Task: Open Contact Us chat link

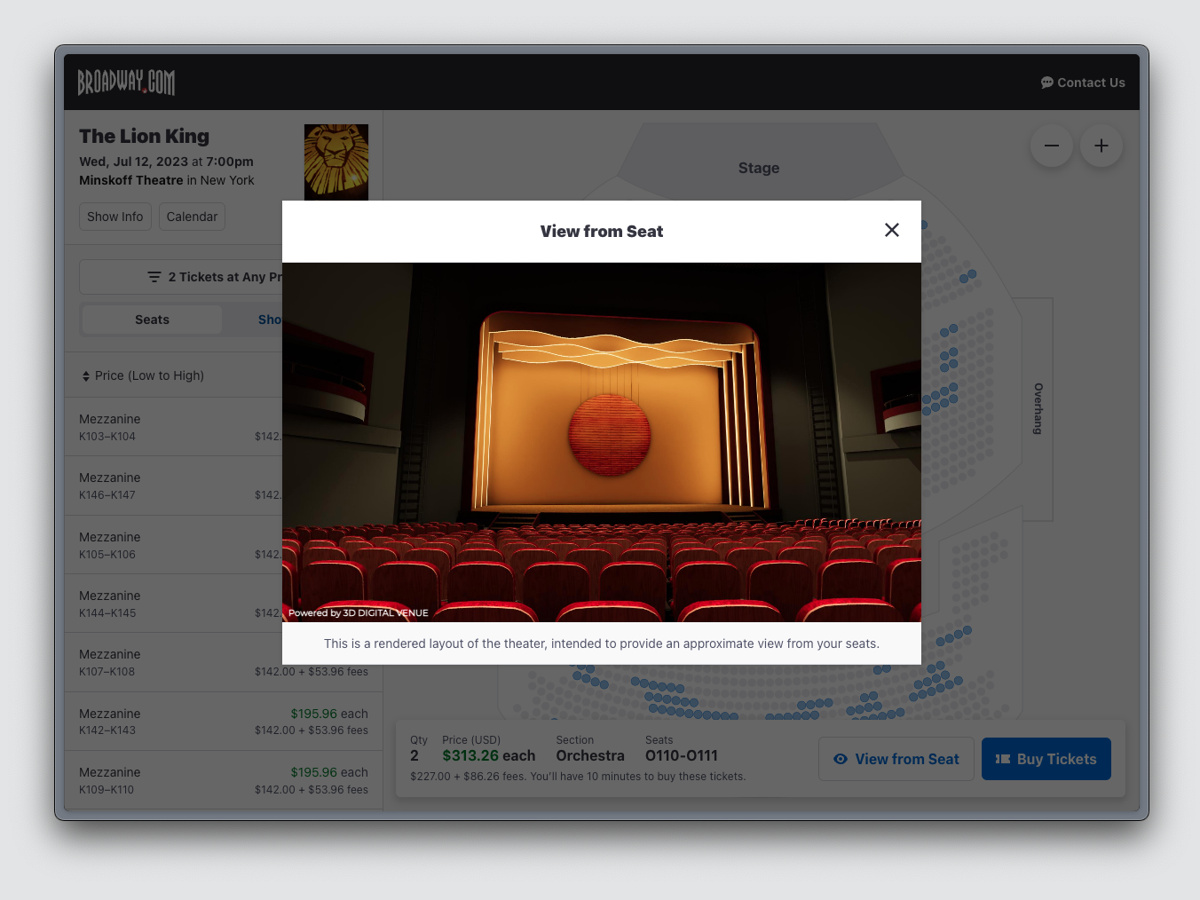Action: pos(1083,83)
